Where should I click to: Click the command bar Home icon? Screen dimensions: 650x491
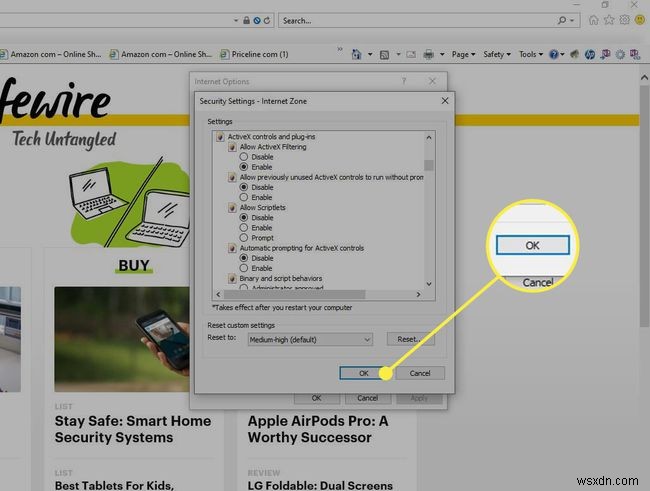pyautogui.click(x=356, y=54)
